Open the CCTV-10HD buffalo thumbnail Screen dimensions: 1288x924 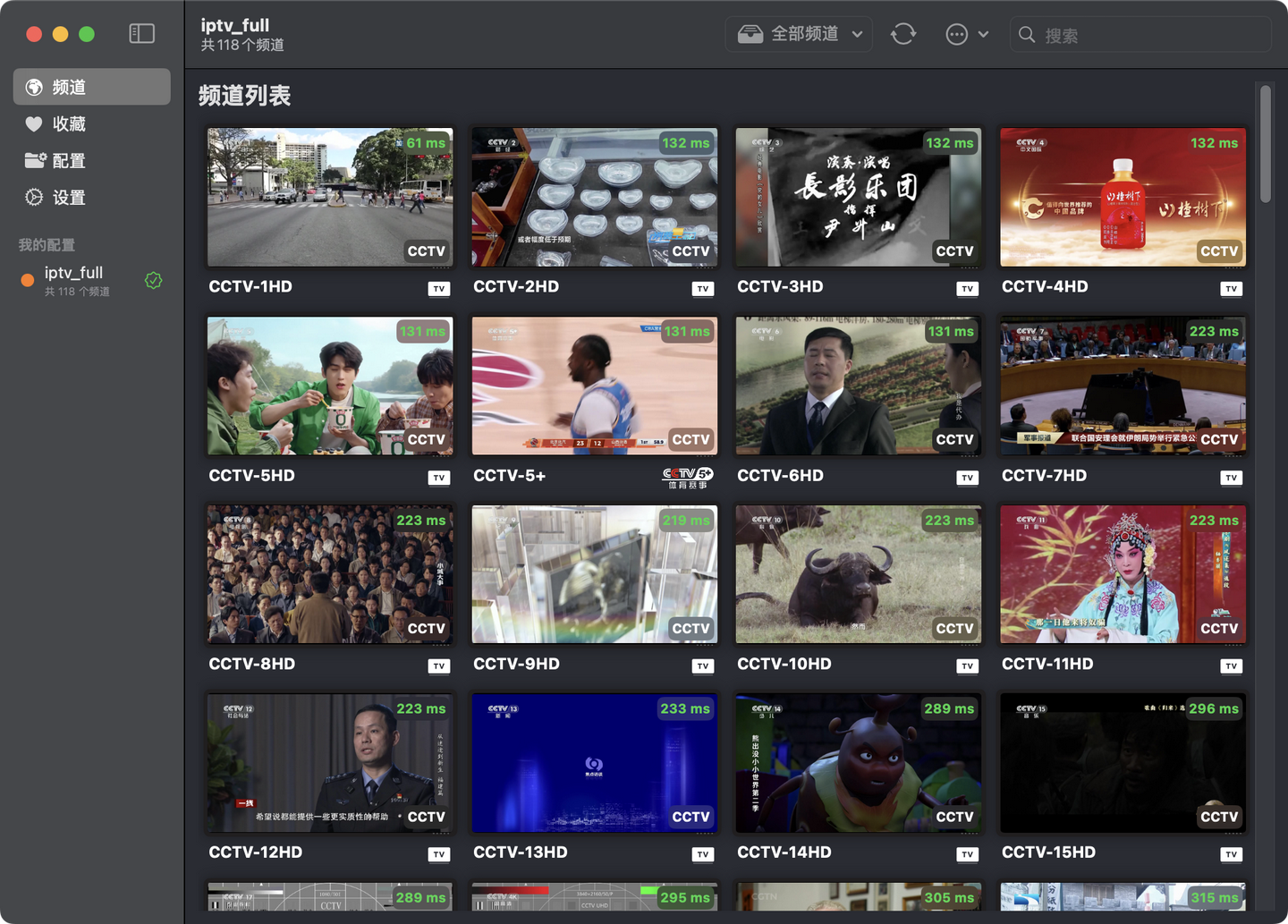pyautogui.click(x=859, y=574)
